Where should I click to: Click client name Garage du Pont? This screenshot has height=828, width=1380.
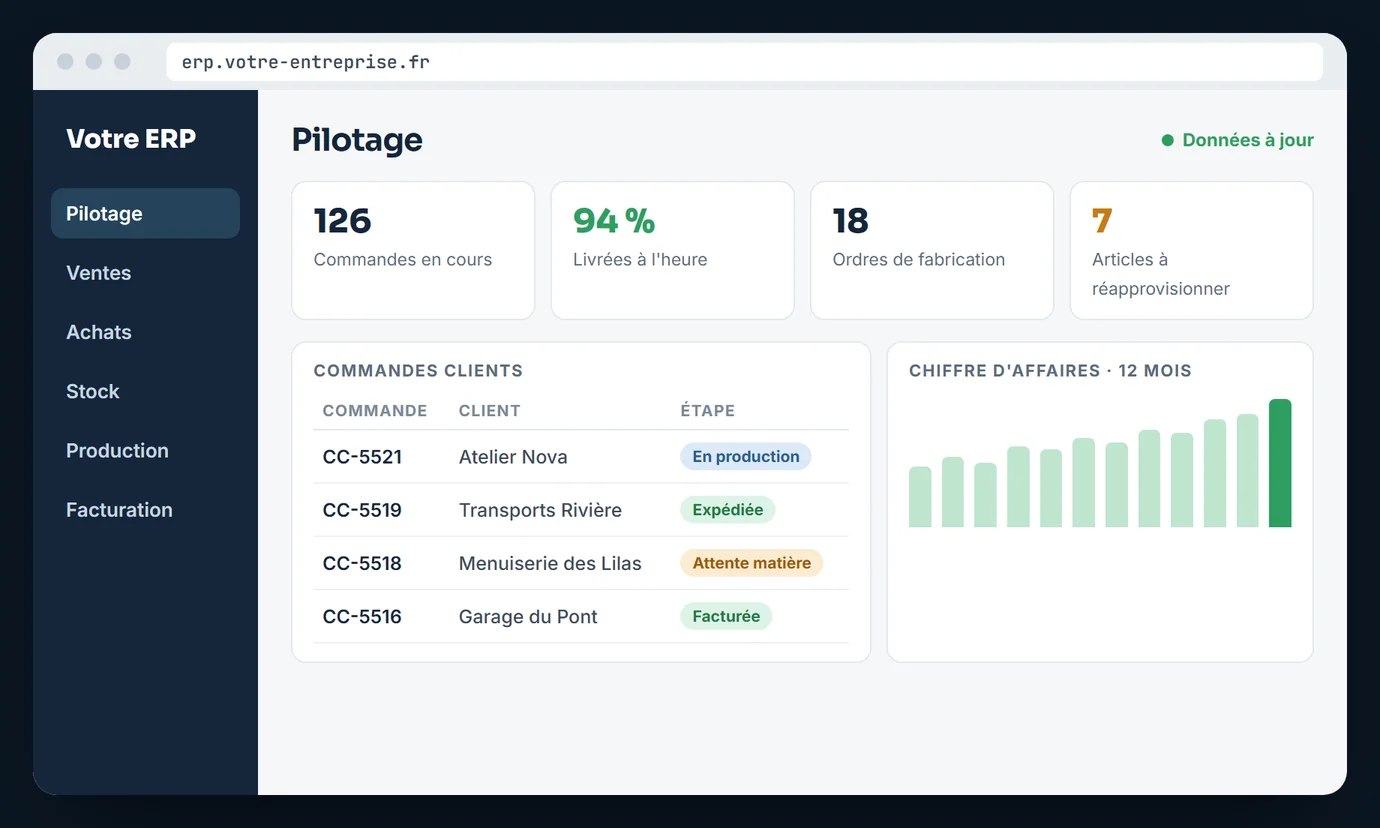coord(528,616)
